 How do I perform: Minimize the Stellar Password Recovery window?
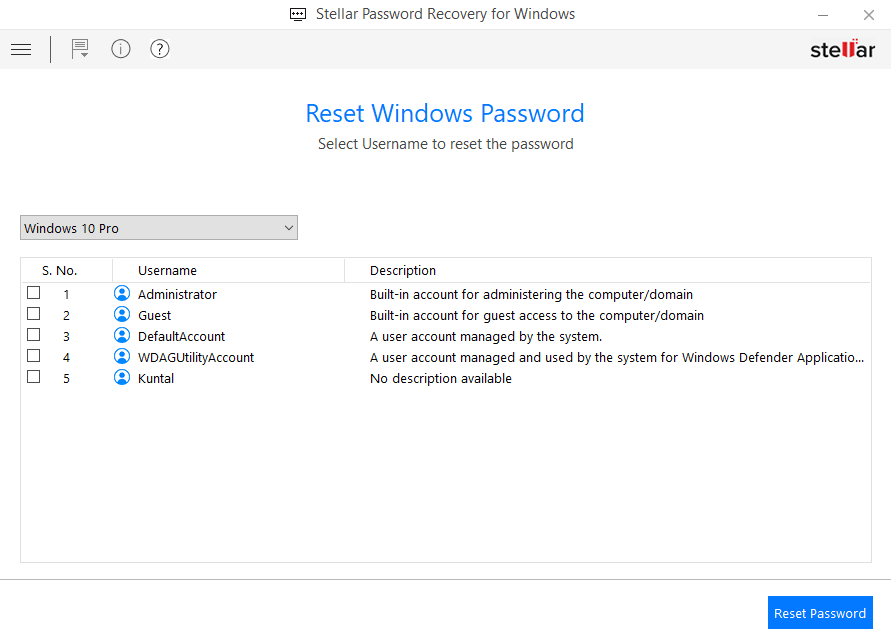(x=823, y=15)
